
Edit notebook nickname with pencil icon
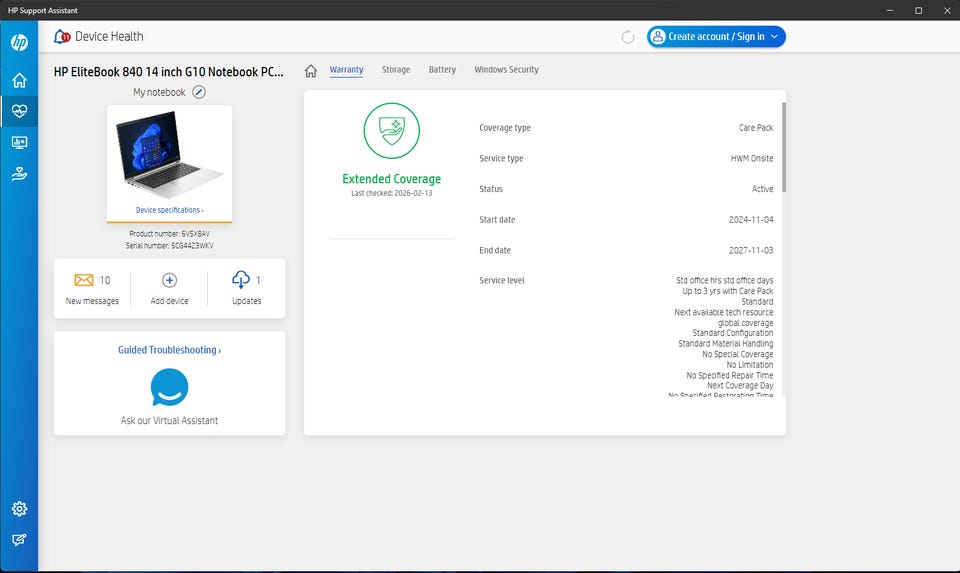(199, 92)
